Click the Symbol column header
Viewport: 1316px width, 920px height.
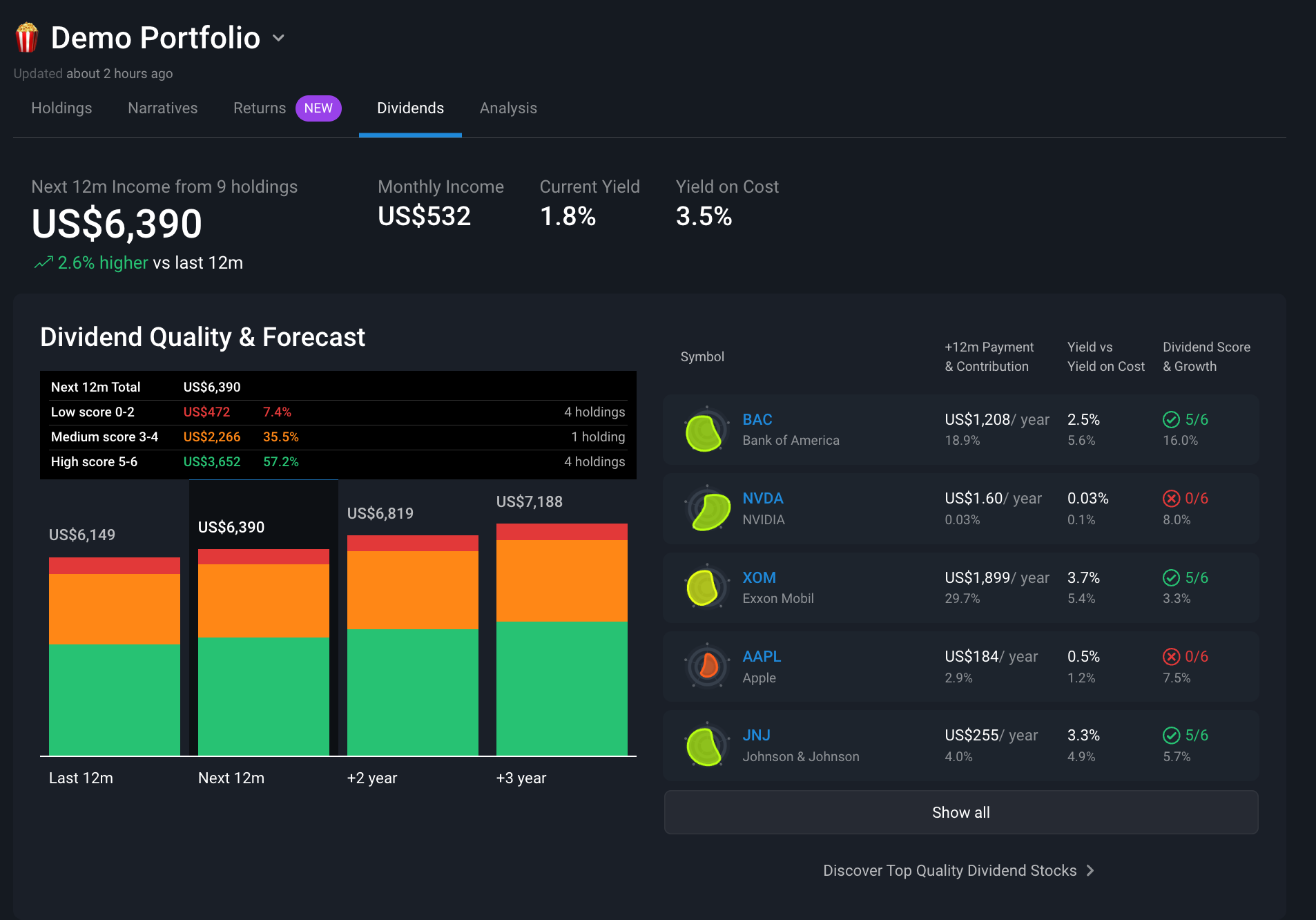pos(702,356)
